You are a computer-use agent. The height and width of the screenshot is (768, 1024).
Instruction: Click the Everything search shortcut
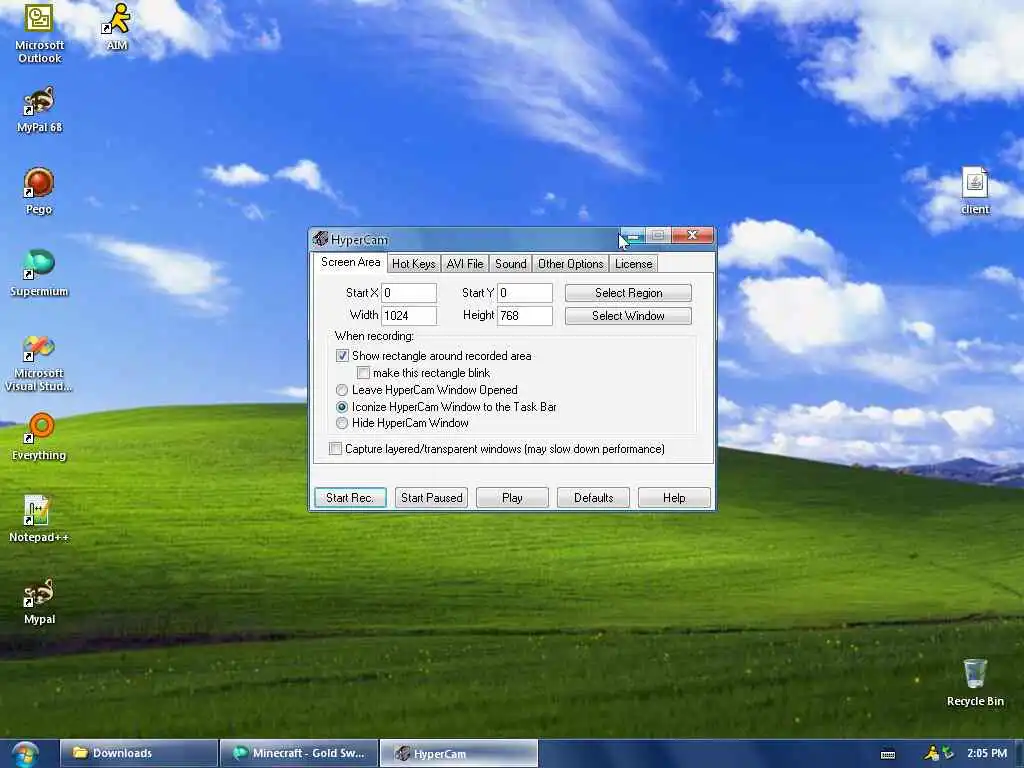(39, 437)
